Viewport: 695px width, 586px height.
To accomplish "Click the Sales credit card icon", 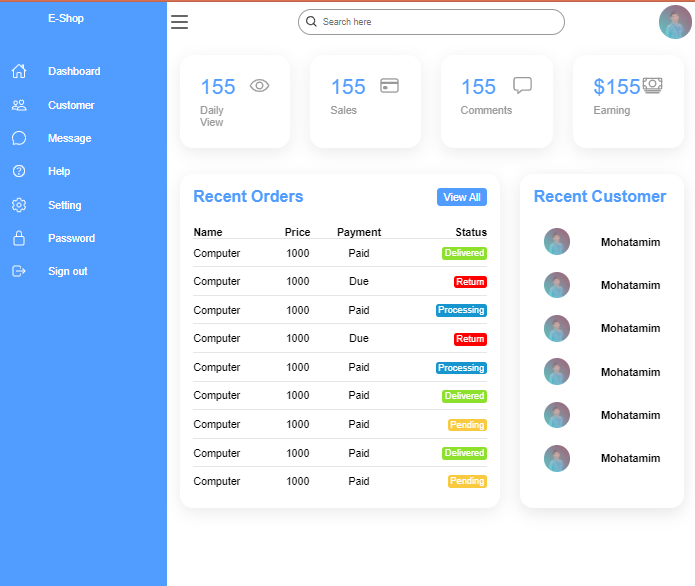I will (390, 86).
